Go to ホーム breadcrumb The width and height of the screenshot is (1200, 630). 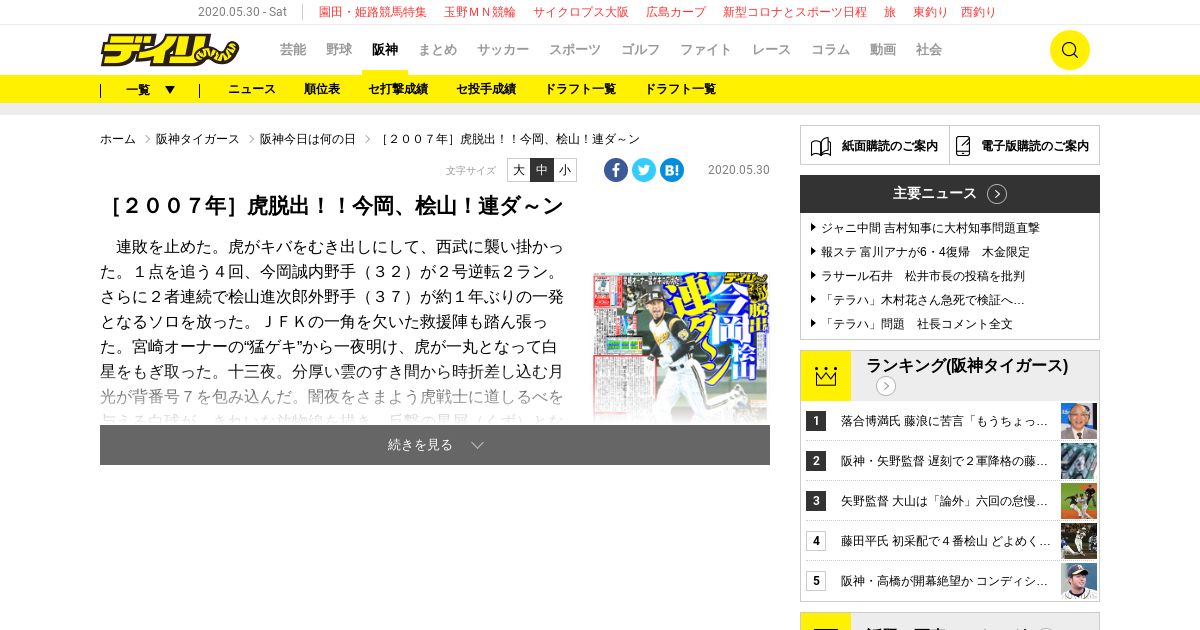coord(118,139)
